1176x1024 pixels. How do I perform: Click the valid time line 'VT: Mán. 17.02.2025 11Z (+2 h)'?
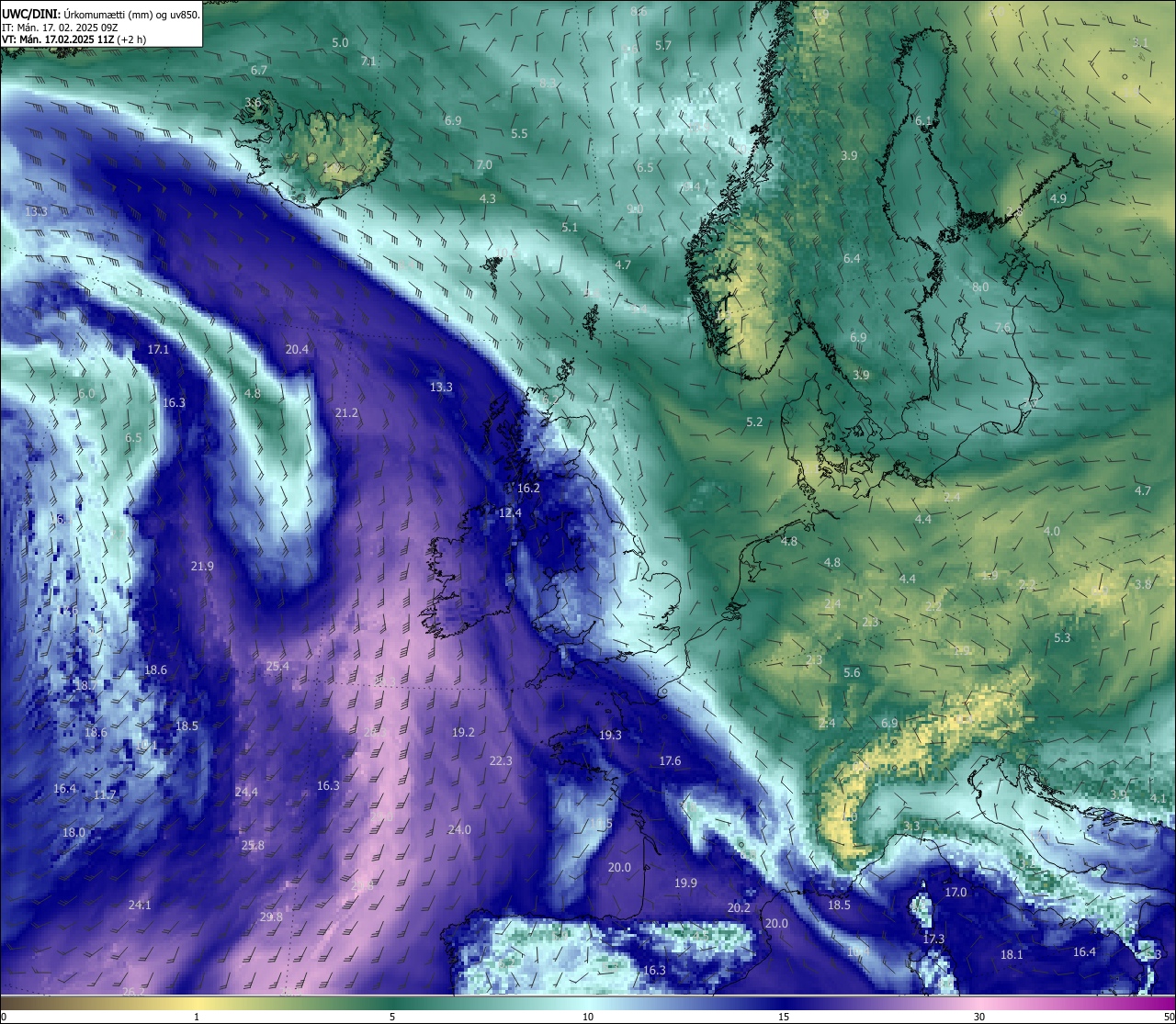tap(73, 39)
